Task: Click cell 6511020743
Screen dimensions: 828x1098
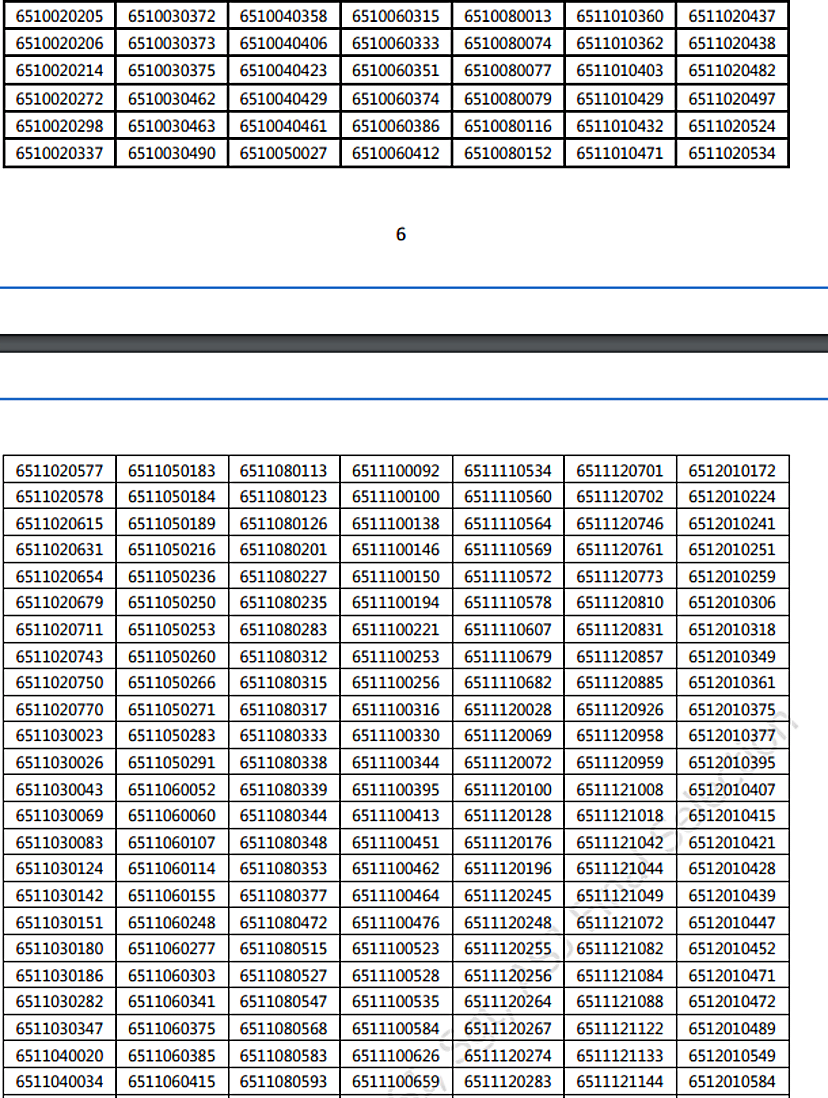Action: click(60, 656)
